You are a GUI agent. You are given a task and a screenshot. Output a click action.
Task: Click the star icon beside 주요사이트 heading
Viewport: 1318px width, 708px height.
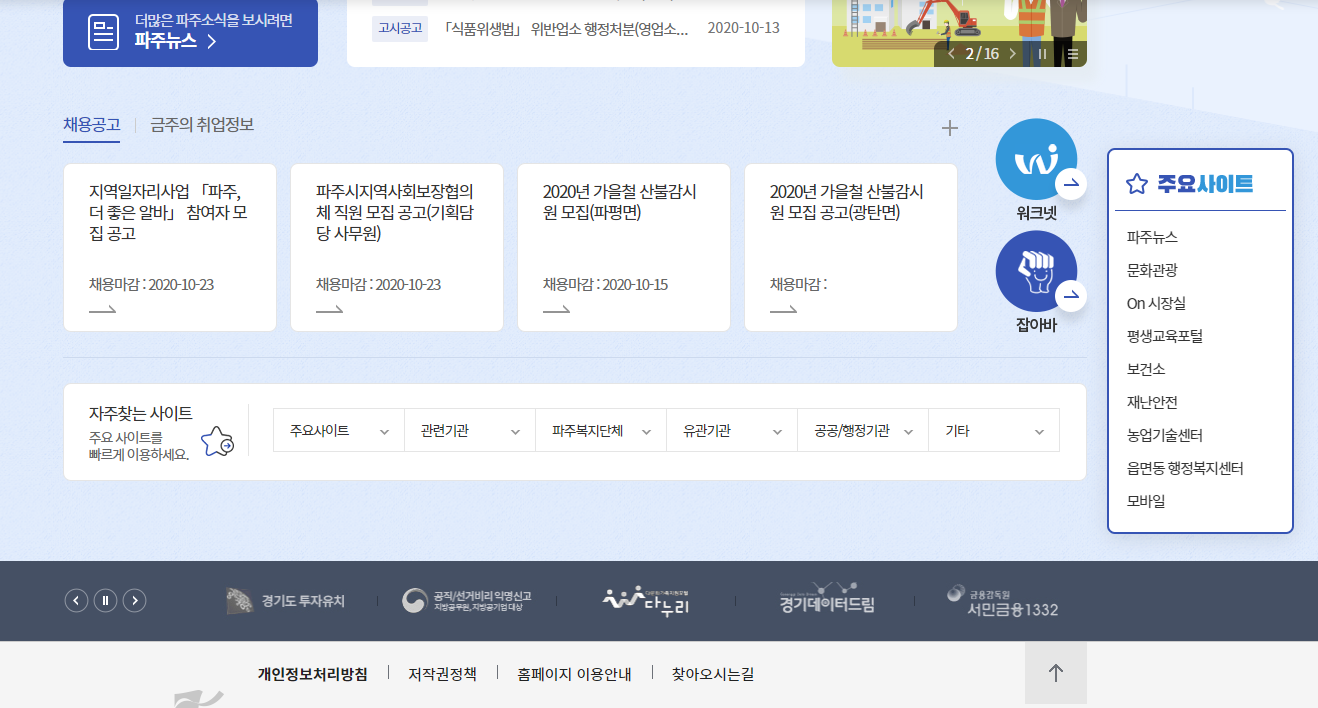[1136, 184]
